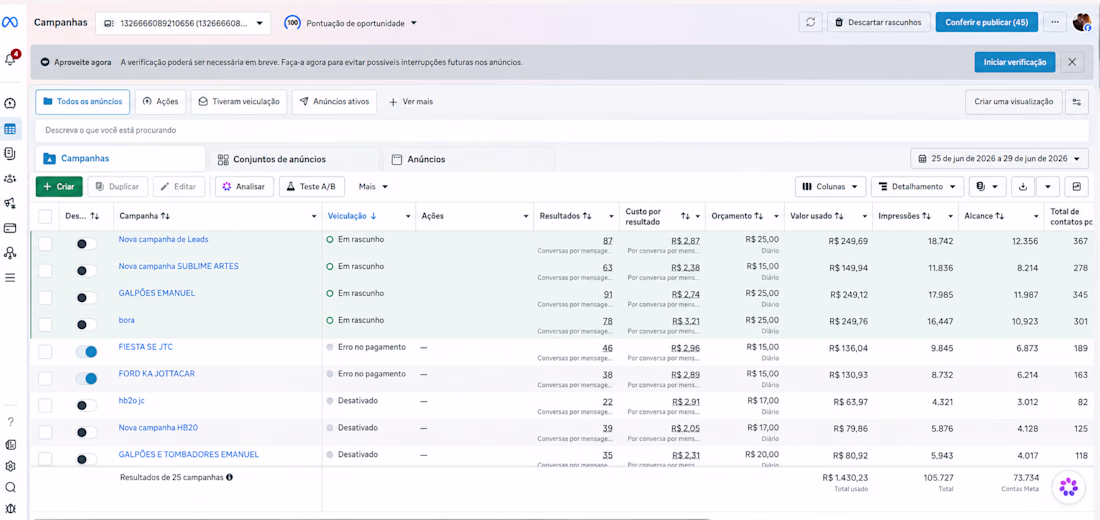Click the export download icon

pyautogui.click(x=1022, y=187)
